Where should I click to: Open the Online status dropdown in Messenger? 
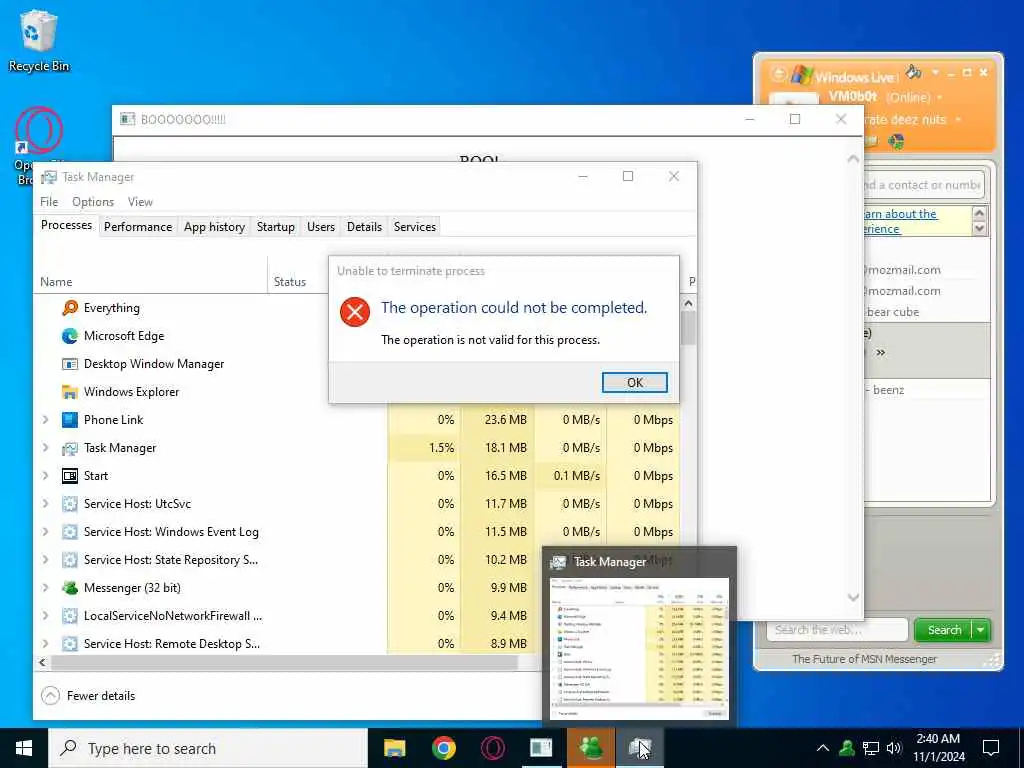click(940, 97)
